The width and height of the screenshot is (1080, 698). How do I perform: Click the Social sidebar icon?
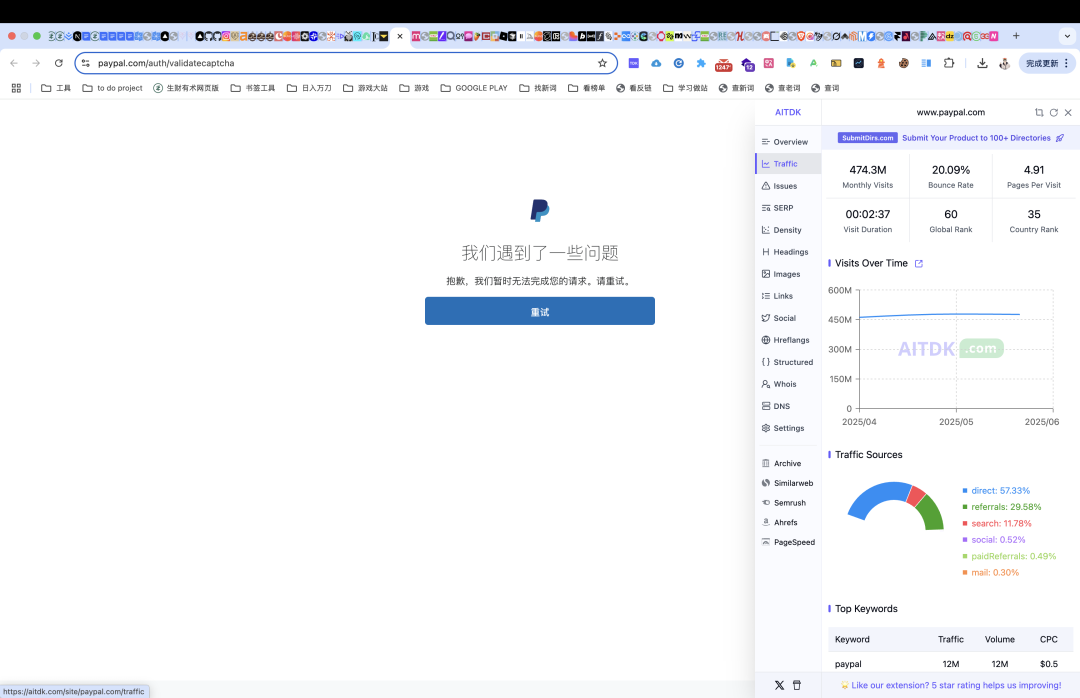tap(765, 318)
